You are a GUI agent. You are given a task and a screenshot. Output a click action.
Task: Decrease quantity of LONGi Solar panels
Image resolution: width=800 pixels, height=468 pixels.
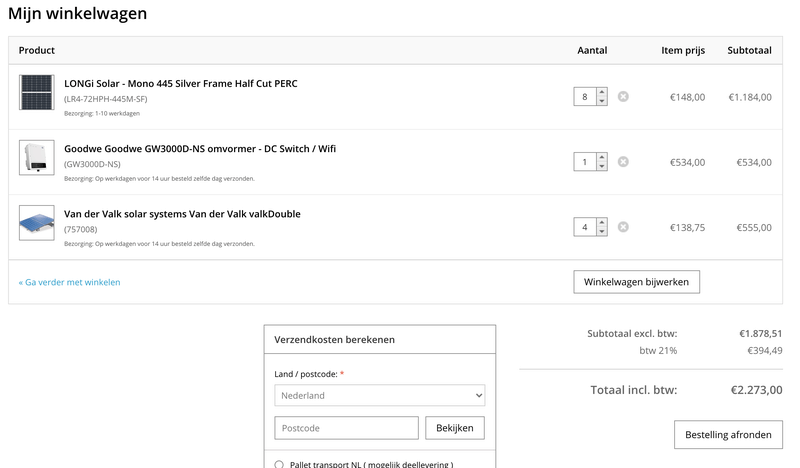coord(602,101)
